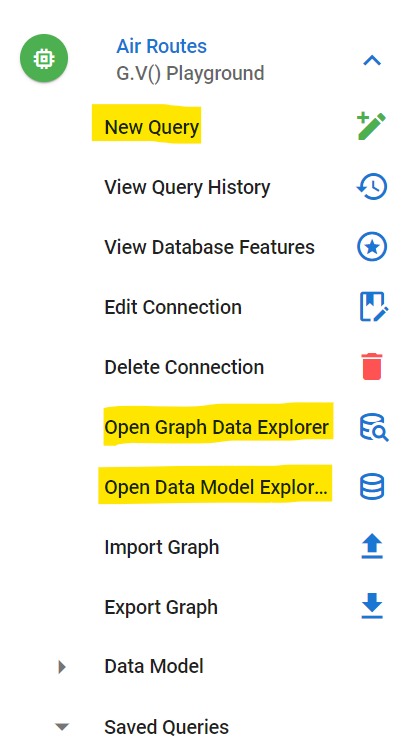Viewport: 414px width, 756px height.
Task: Click the red trash delete icon
Action: pyautogui.click(x=372, y=366)
